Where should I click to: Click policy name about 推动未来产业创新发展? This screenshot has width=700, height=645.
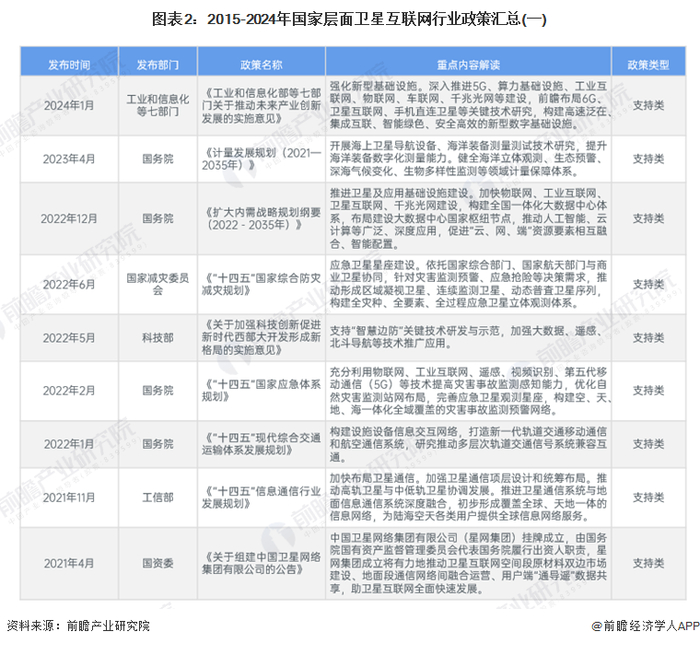pos(261,105)
